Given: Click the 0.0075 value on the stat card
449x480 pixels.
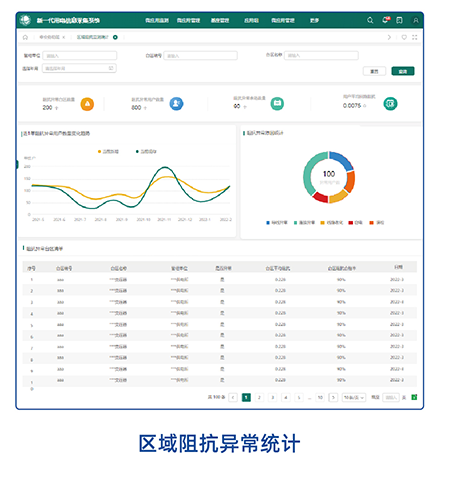Looking at the screenshot, I should [x=352, y=106].
